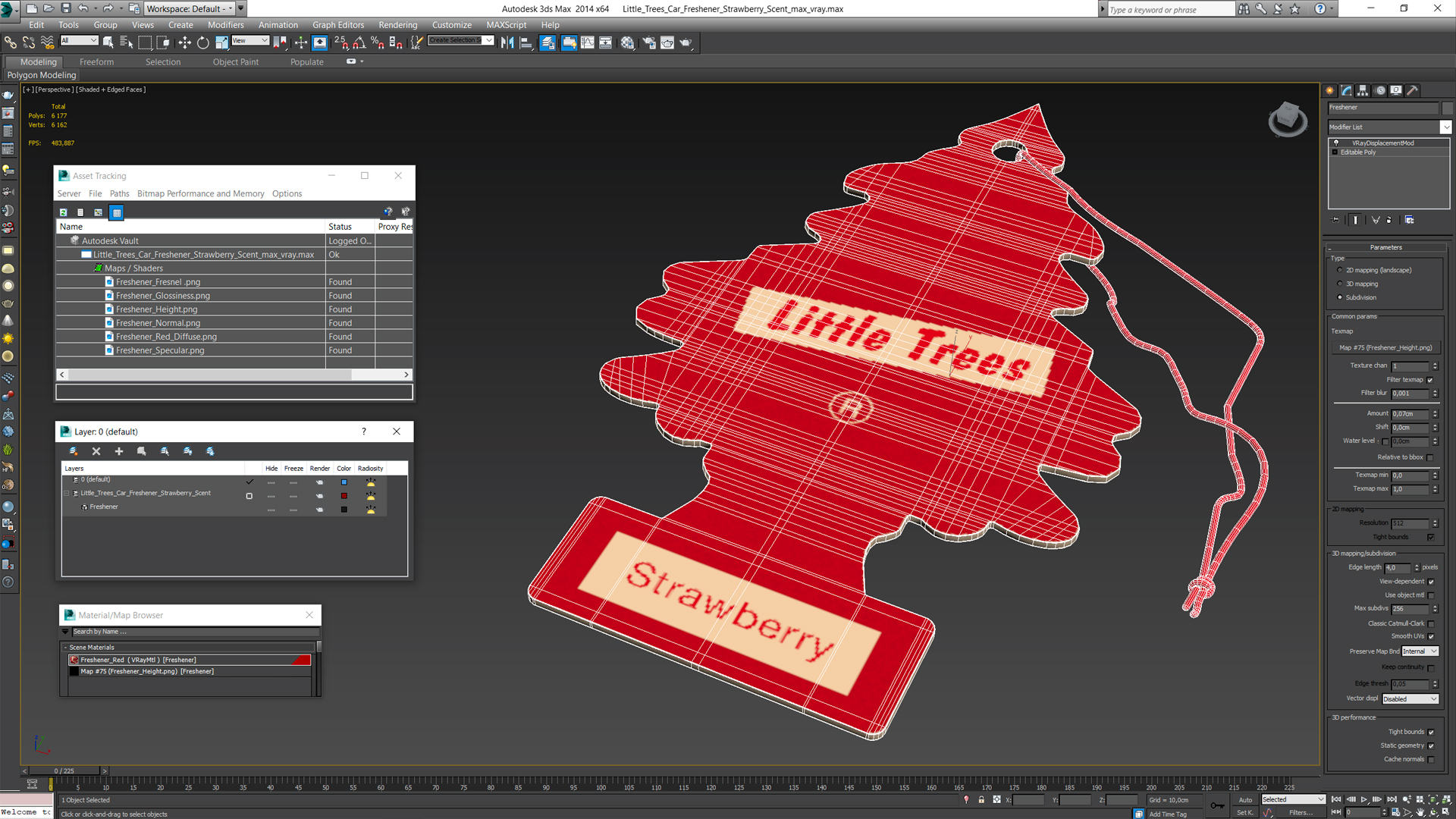Open reference coordinate system View dropdown
The width and height of the screenshot is (1456, 819).
pos(250,40)
